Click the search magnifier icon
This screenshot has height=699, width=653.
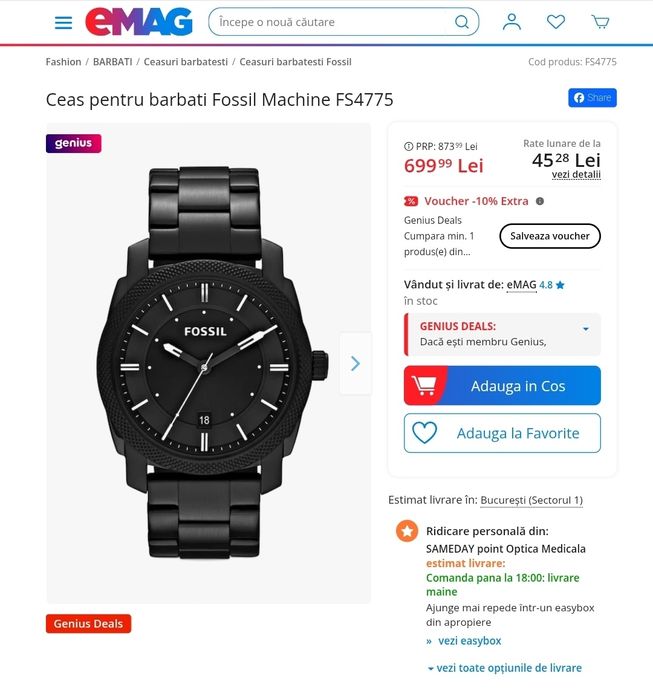[x=462, y=22]
